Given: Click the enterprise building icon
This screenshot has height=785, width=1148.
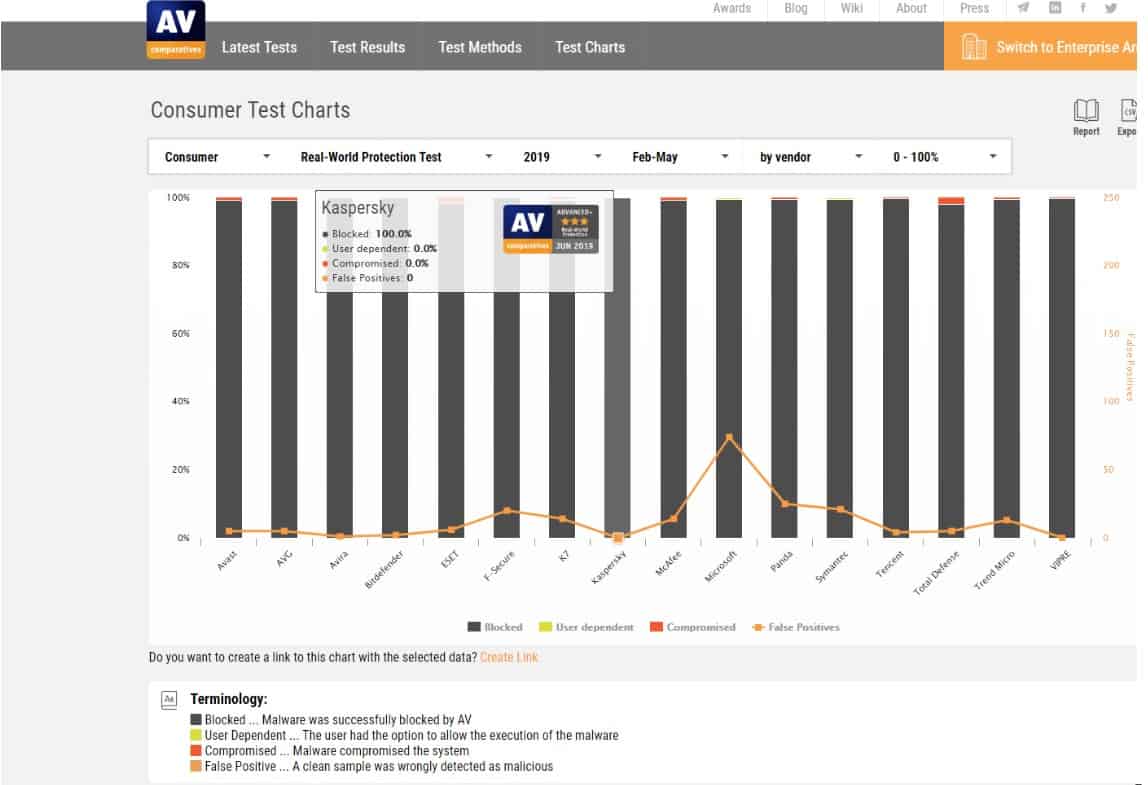Looking at the screenshot, I should pos(973,47).
